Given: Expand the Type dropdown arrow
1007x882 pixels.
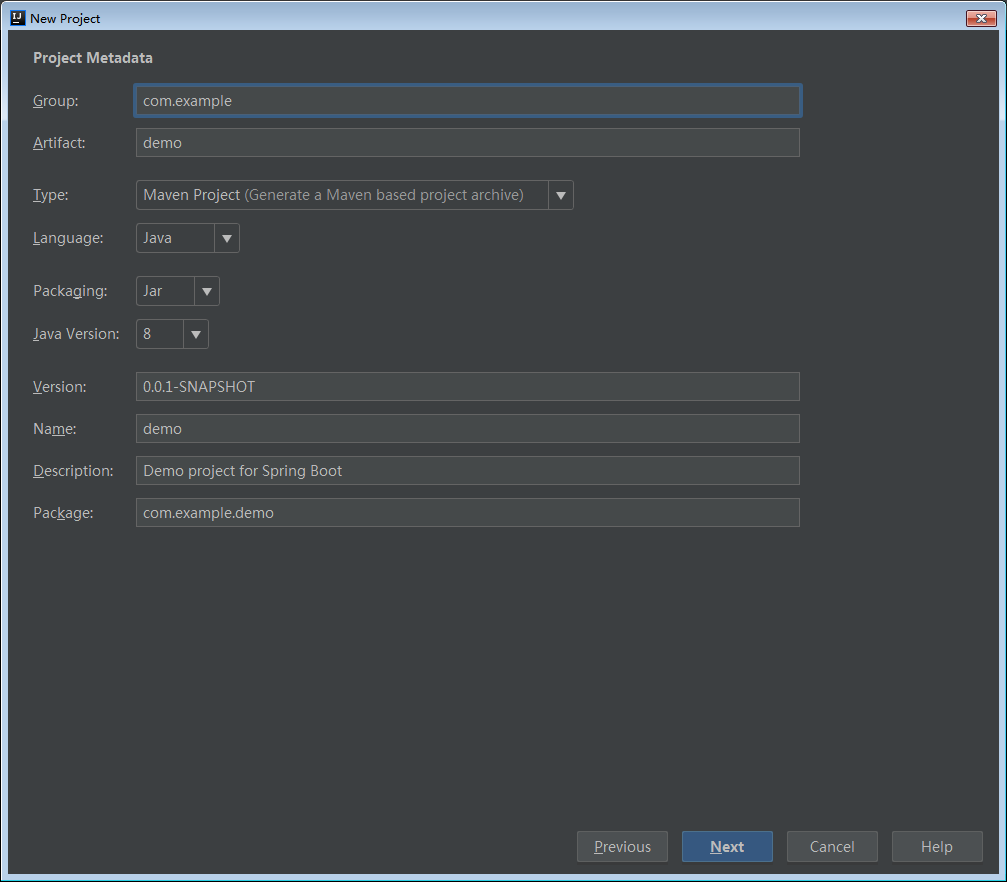Looking at the screenshot, I should [x=561, y=195].
